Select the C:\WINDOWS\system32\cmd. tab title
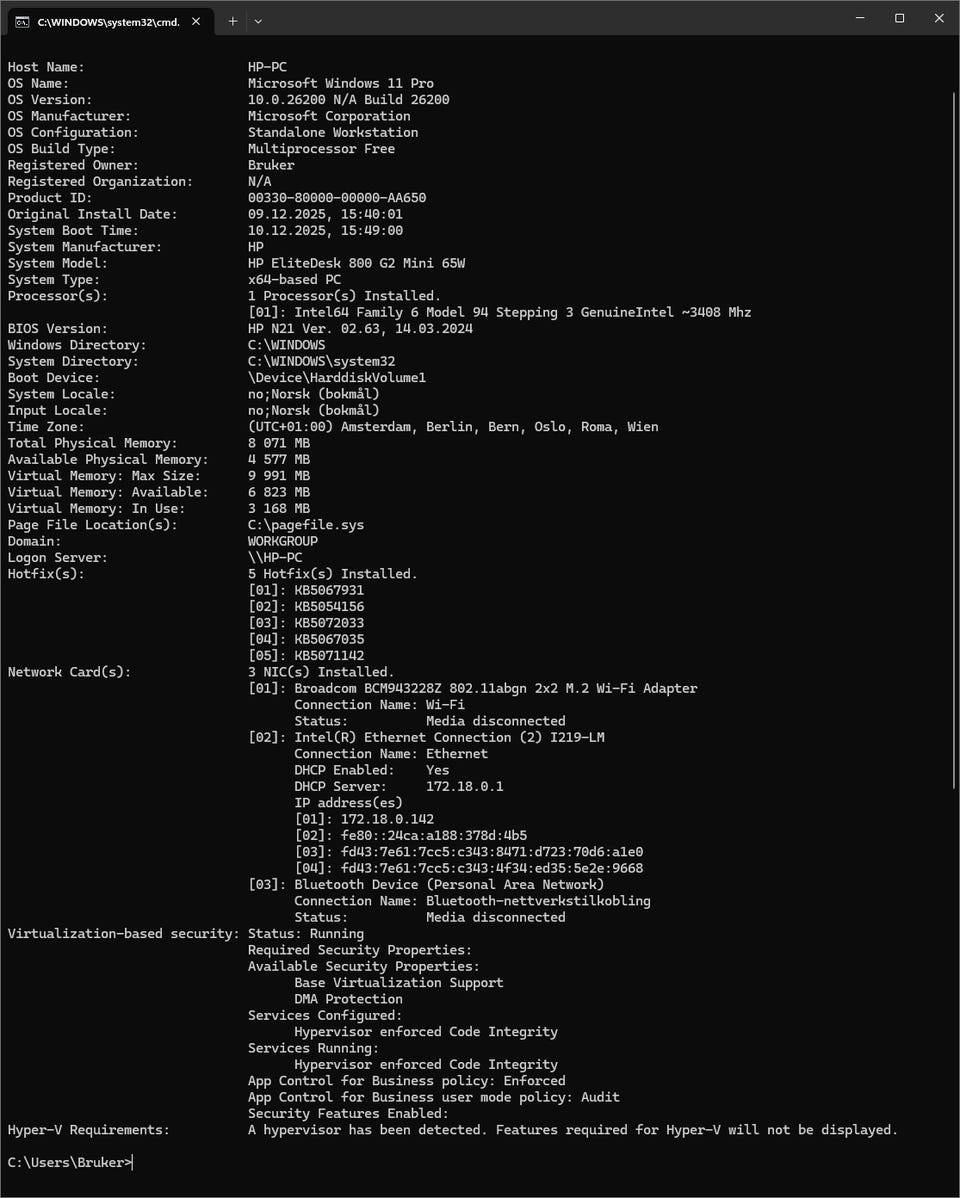Screen dimensions: 960x1198 click(x=108, y=21)
